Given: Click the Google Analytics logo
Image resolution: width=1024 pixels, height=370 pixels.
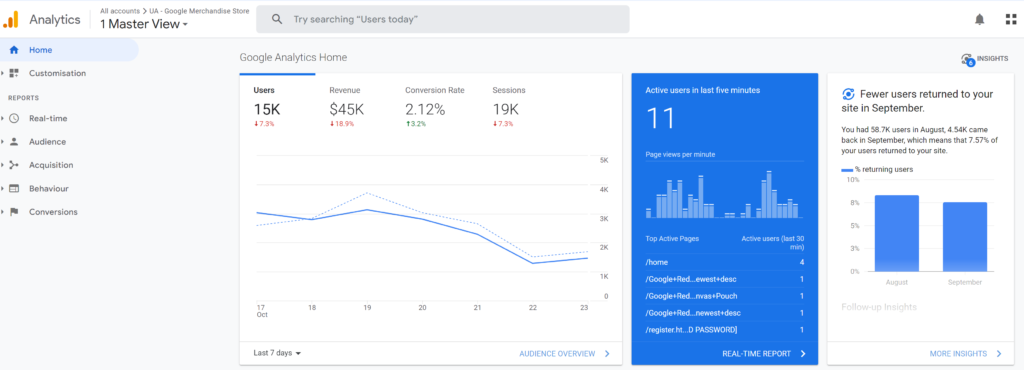Looking at the screenshot, I should coord(10,20).
